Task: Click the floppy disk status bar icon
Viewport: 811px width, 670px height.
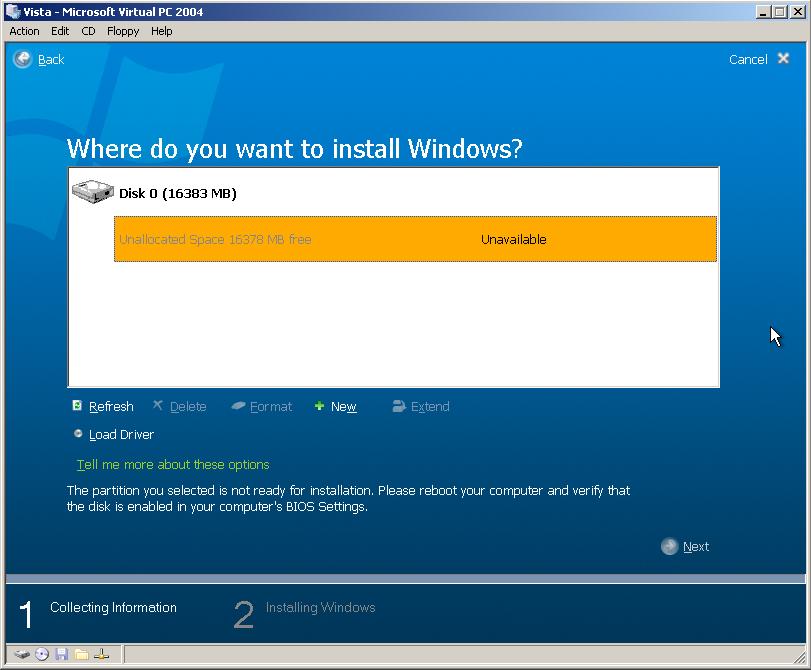Action: tap(62, 654)
